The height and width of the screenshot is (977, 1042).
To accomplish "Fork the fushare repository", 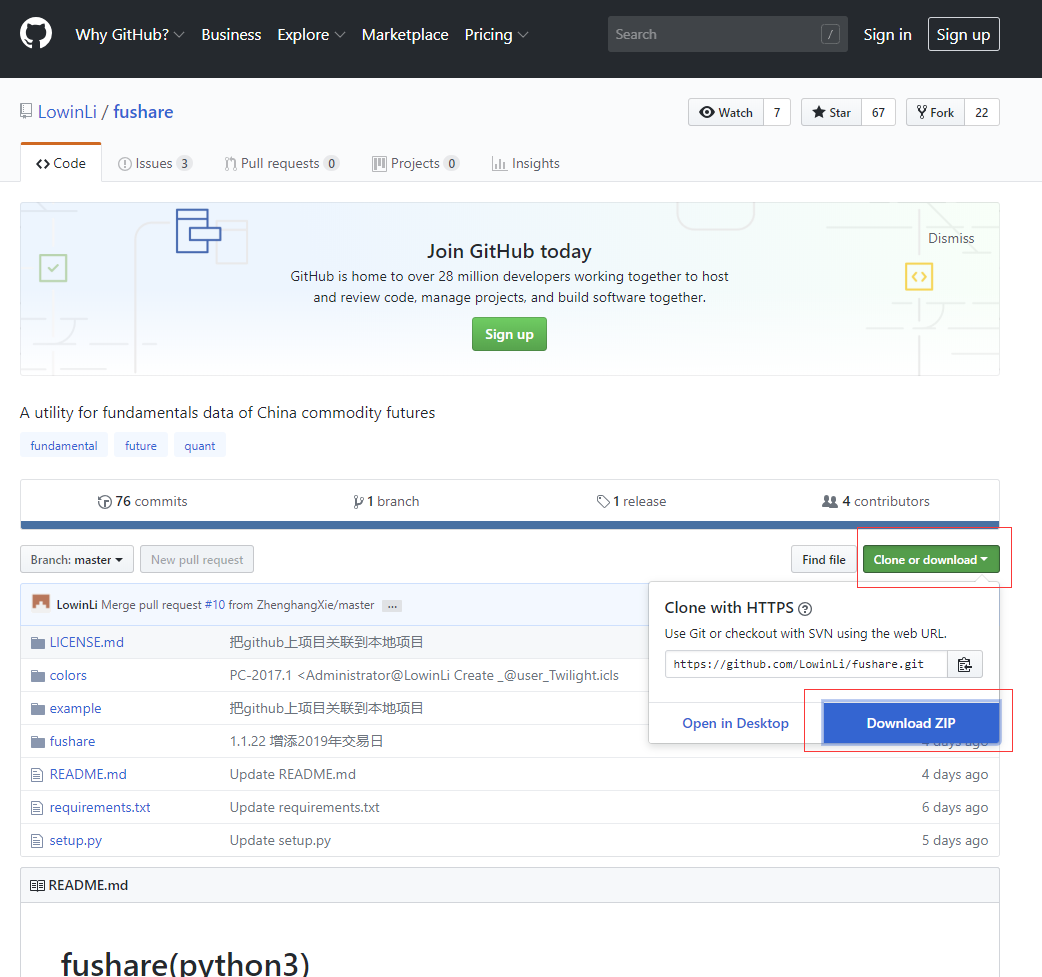I will (x=933, y=112).
